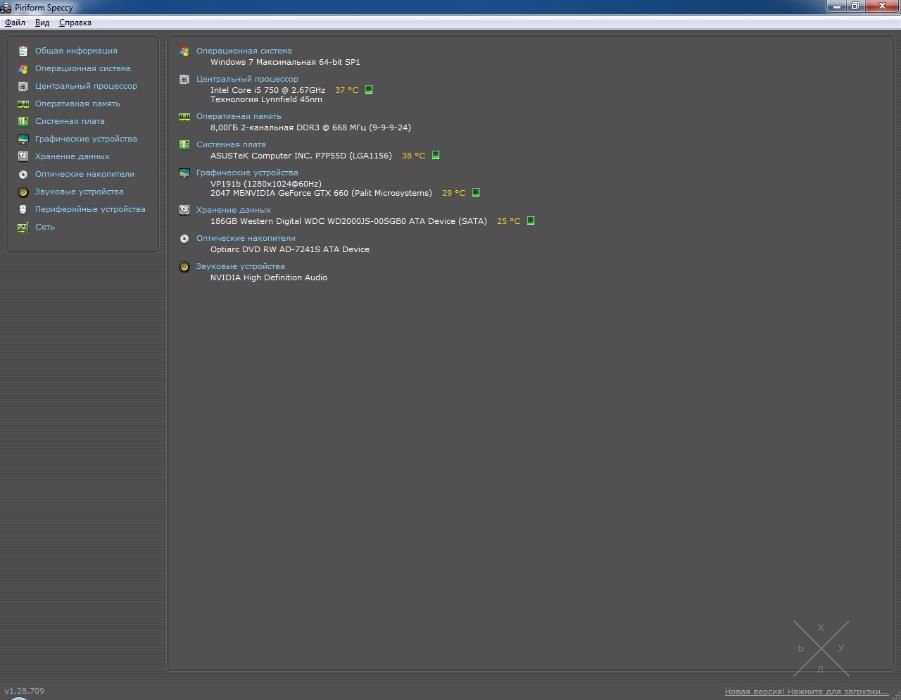901x700 pixels.
Task: Click the Сеть sidebar icon
Action: [23, 227]
